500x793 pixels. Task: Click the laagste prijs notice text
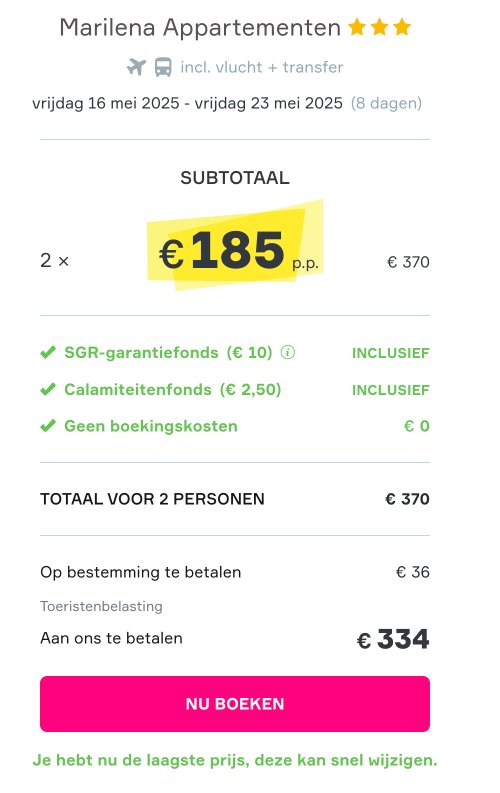(235, 760)
